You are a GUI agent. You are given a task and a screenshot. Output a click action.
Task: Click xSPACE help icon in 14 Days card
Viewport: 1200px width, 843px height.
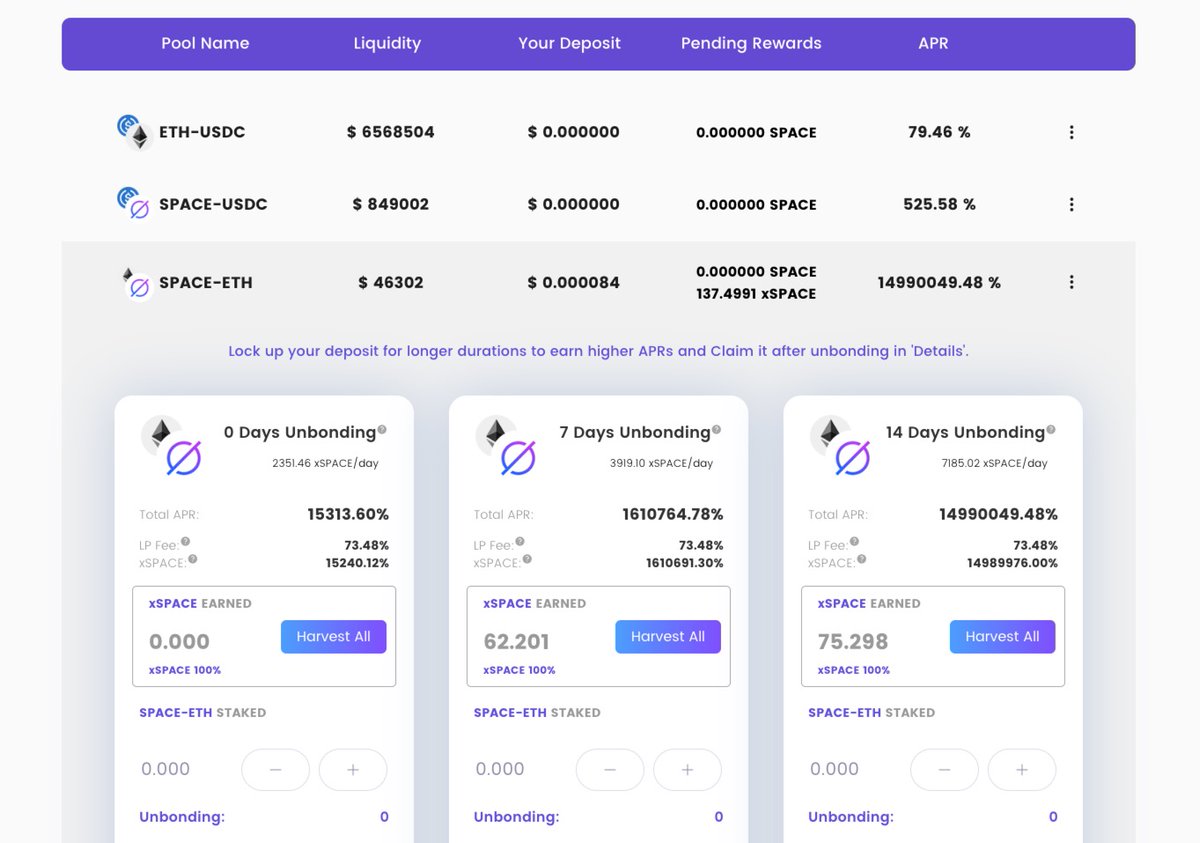pos(862,559)
